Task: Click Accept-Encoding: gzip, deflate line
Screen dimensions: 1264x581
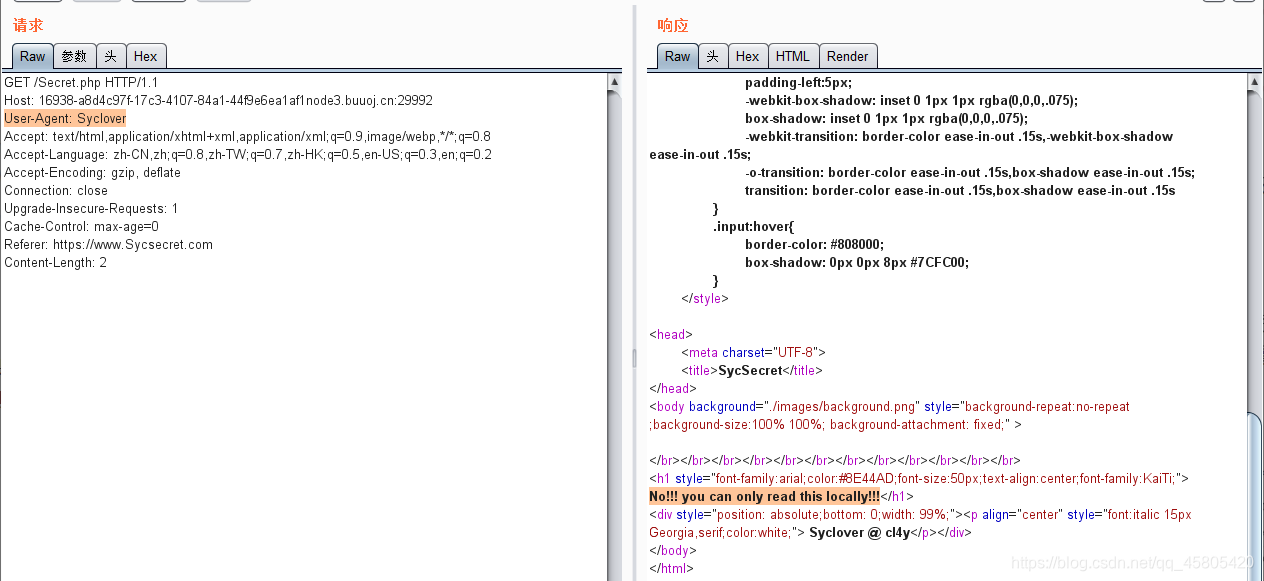Action: 92,172
